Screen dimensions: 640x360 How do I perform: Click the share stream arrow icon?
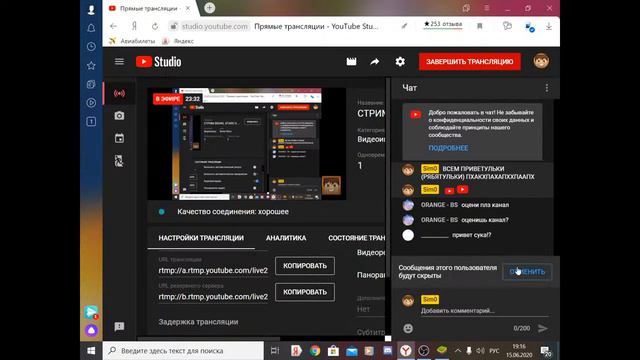coord(375,62)
